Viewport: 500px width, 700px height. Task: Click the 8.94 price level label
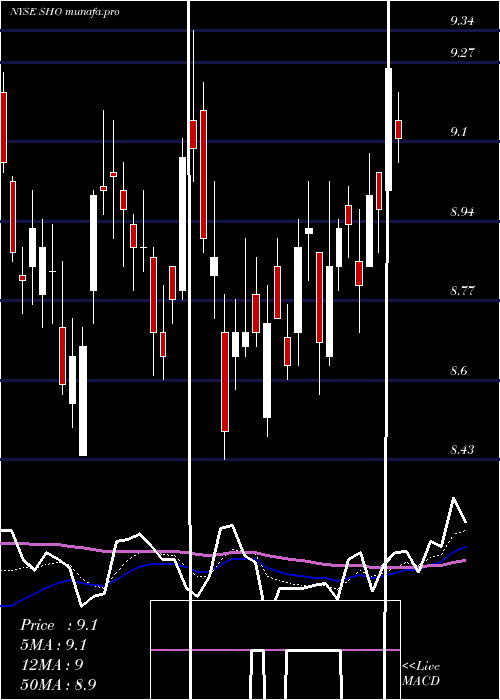[462, 211]
